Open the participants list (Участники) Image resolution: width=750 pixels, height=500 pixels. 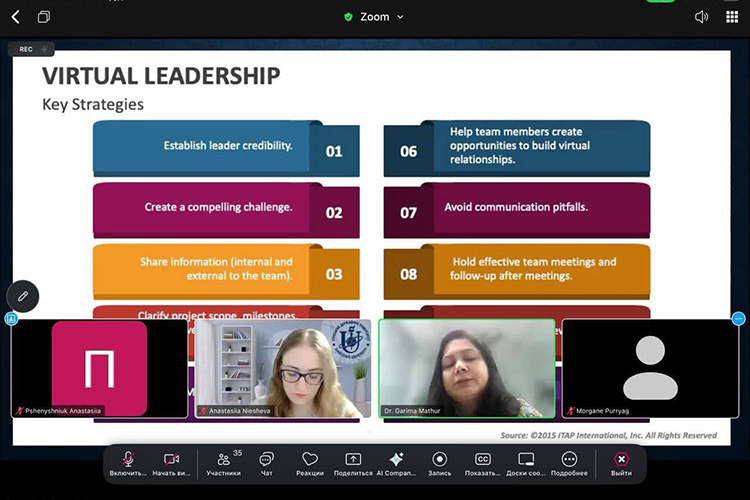223,459
